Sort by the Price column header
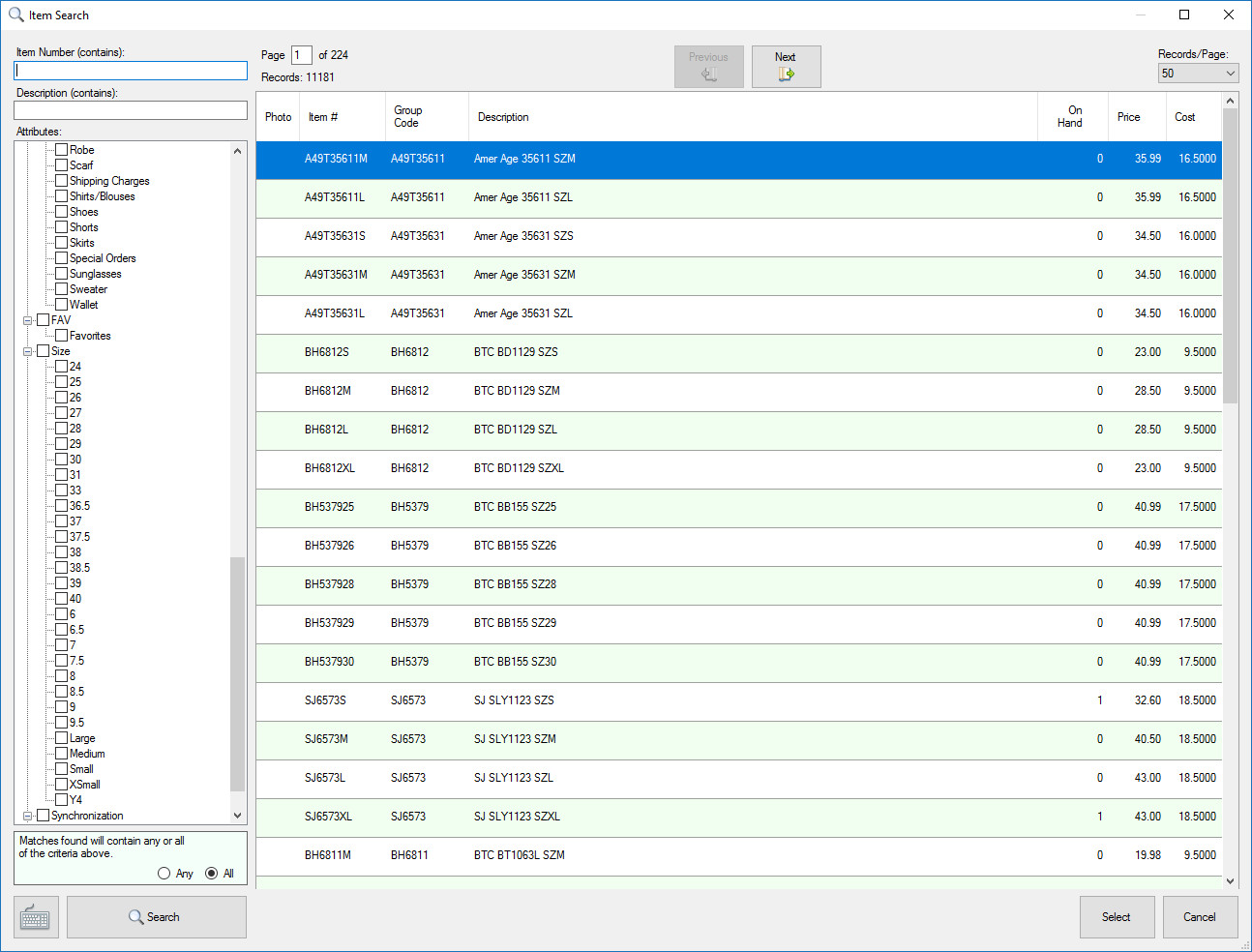The image size is (1252, 952). pyautogui.click(x=1137, y=117)
